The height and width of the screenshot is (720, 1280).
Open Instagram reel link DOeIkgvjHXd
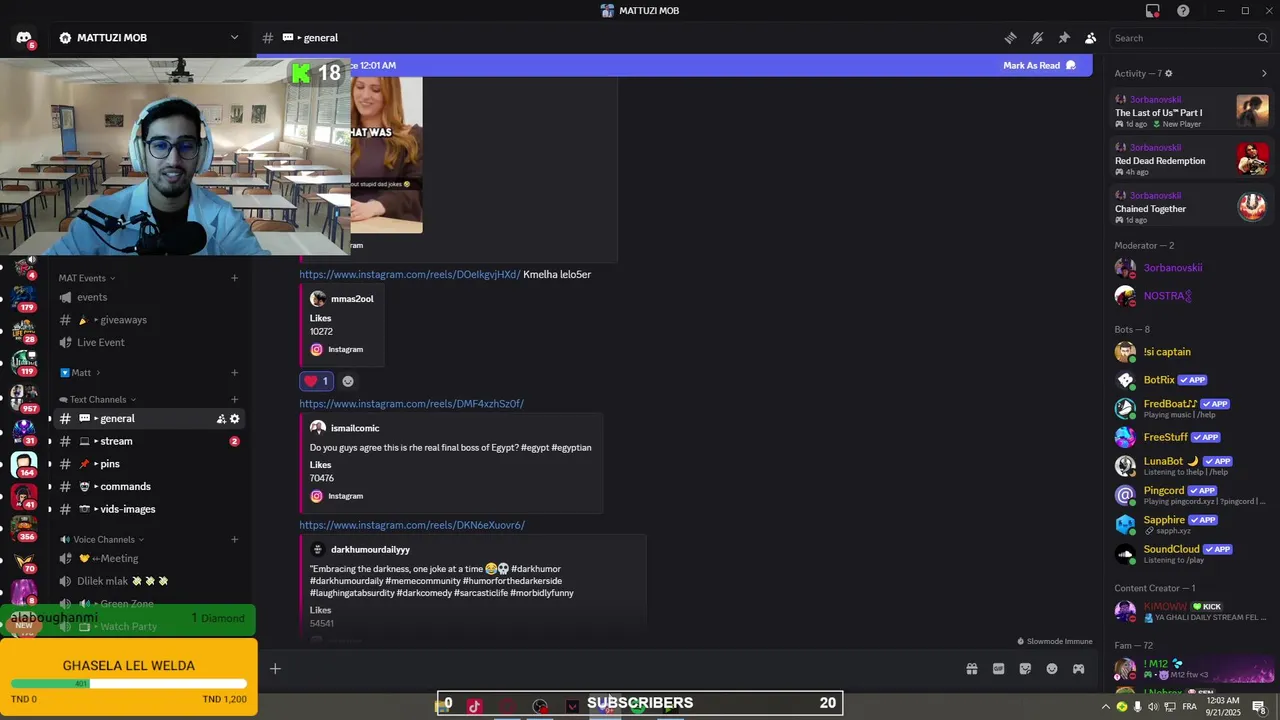coord(410,275)
